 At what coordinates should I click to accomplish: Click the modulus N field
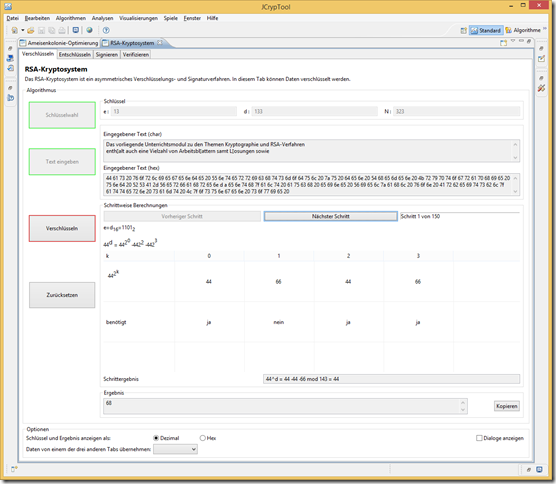[x=456, y=111]
